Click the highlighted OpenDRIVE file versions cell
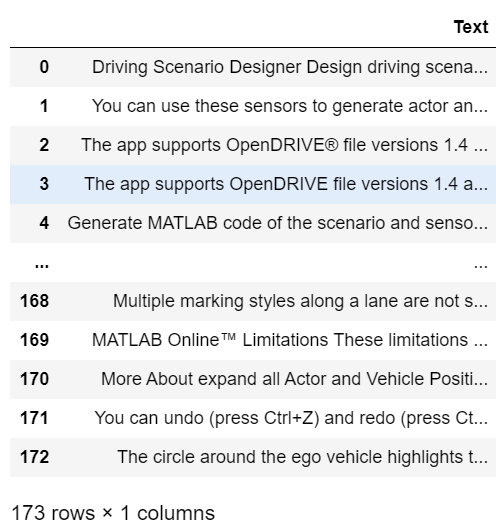The height and width of the screenshot is (532, 496). [x=286, y=184]
